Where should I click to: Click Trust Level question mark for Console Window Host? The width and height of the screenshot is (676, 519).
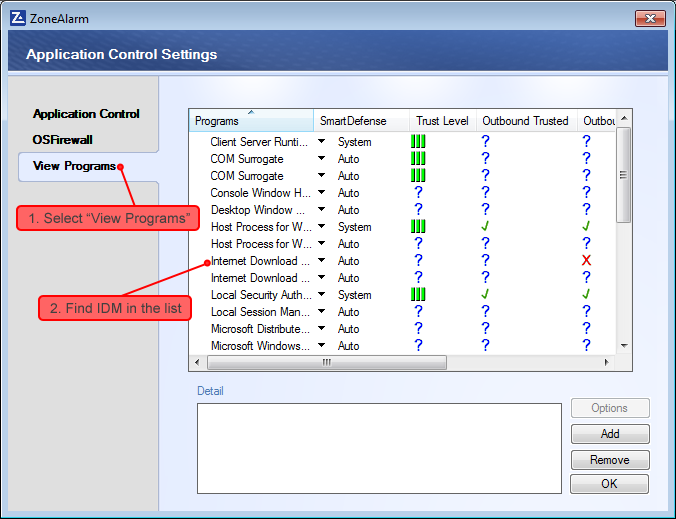[x=418, y=193]
